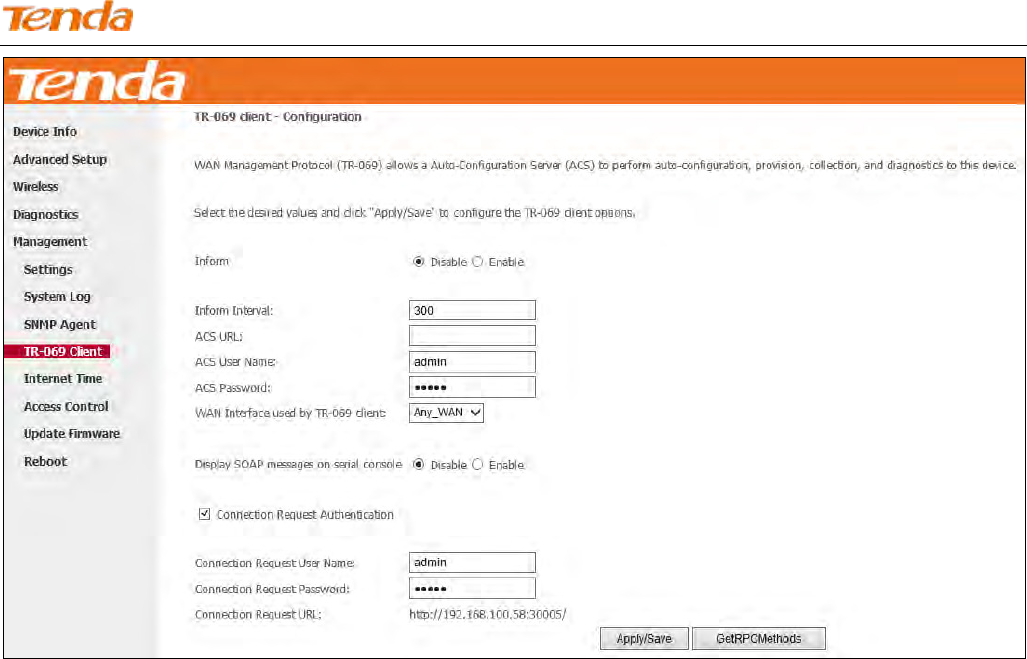Click the ACS Password field
Screen dimensions: 1027x659
click(x=472, y=387)
